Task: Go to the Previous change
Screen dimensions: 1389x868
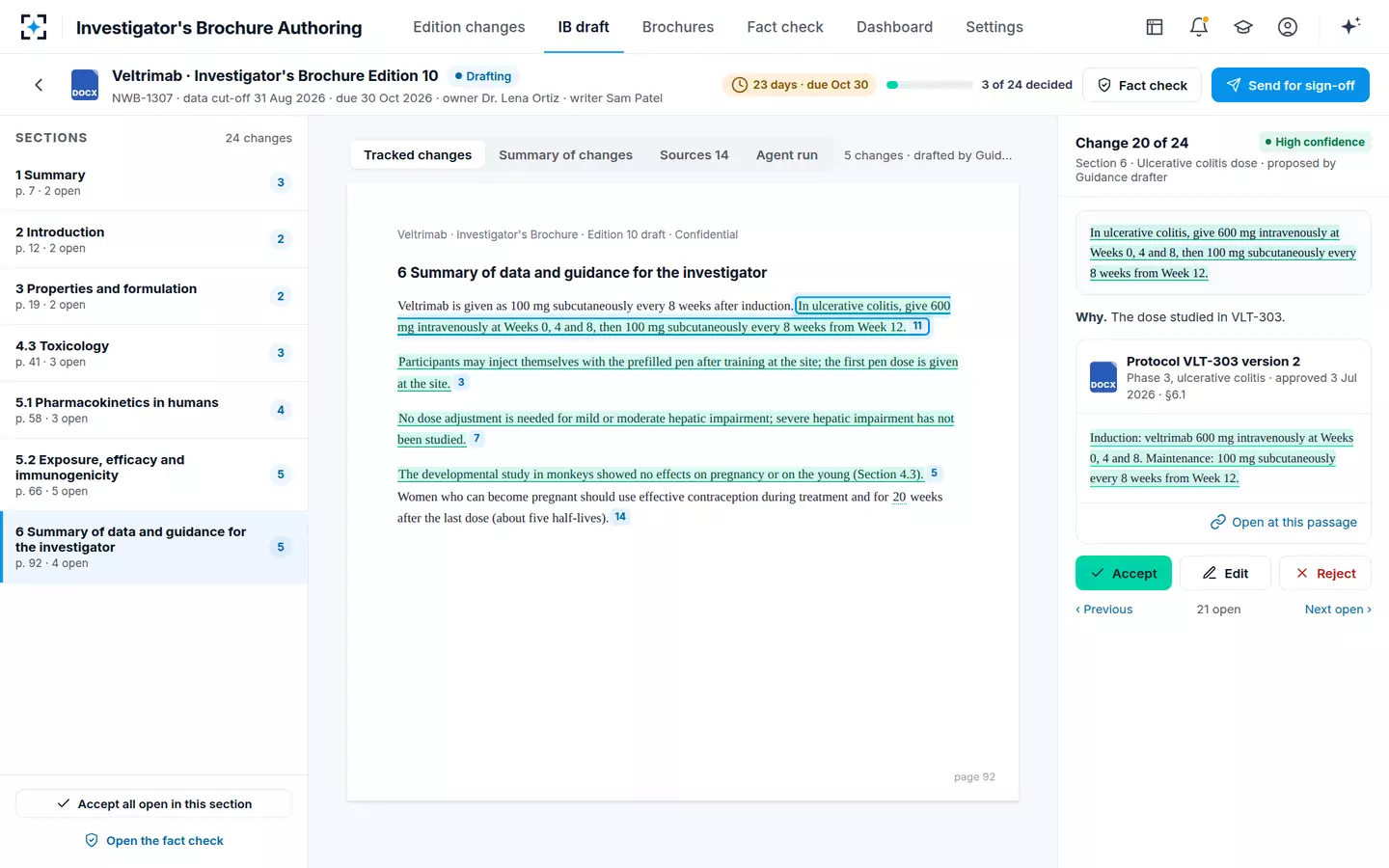Action: coord(1104,610)
